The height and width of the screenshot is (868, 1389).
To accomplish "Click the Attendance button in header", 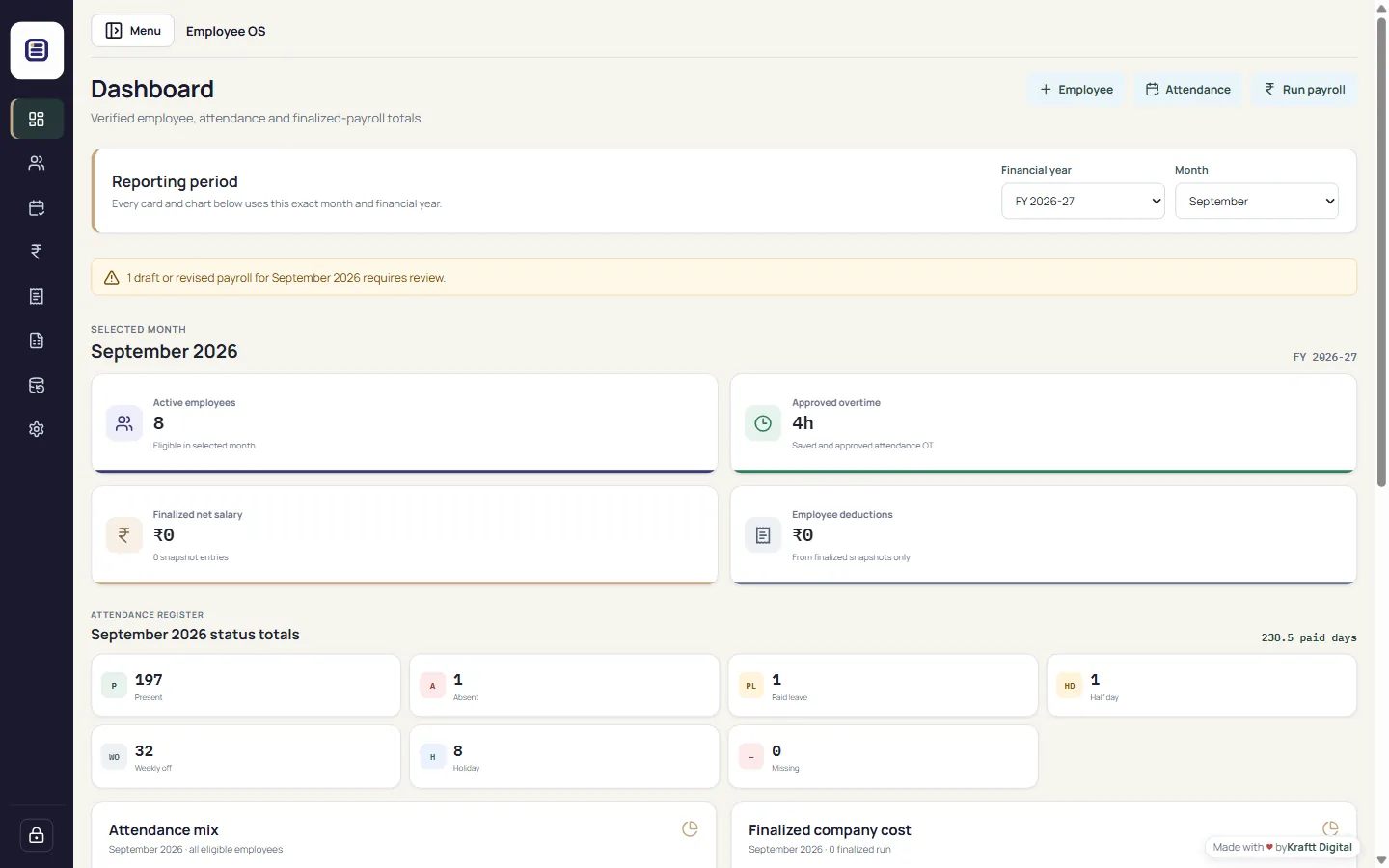I will (x=1187, y=90).
